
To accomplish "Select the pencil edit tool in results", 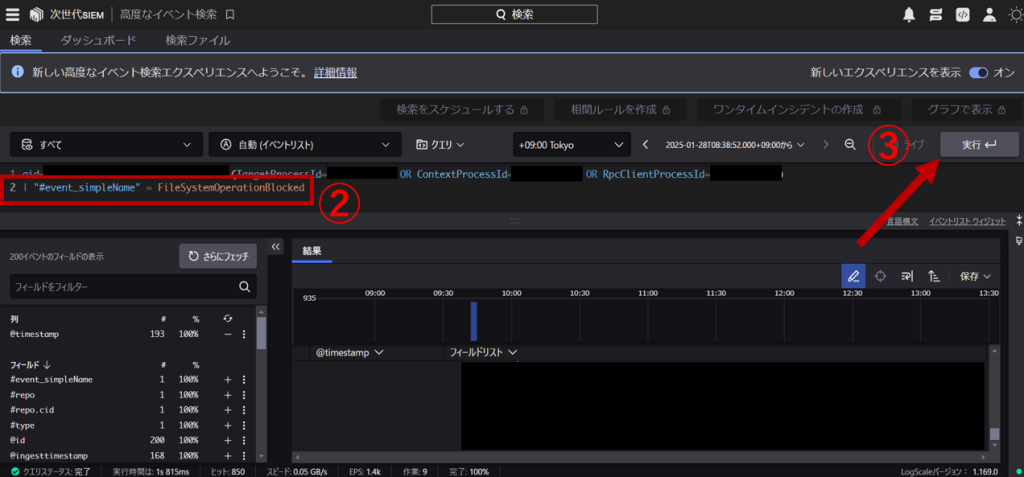I will coord(853,276).
